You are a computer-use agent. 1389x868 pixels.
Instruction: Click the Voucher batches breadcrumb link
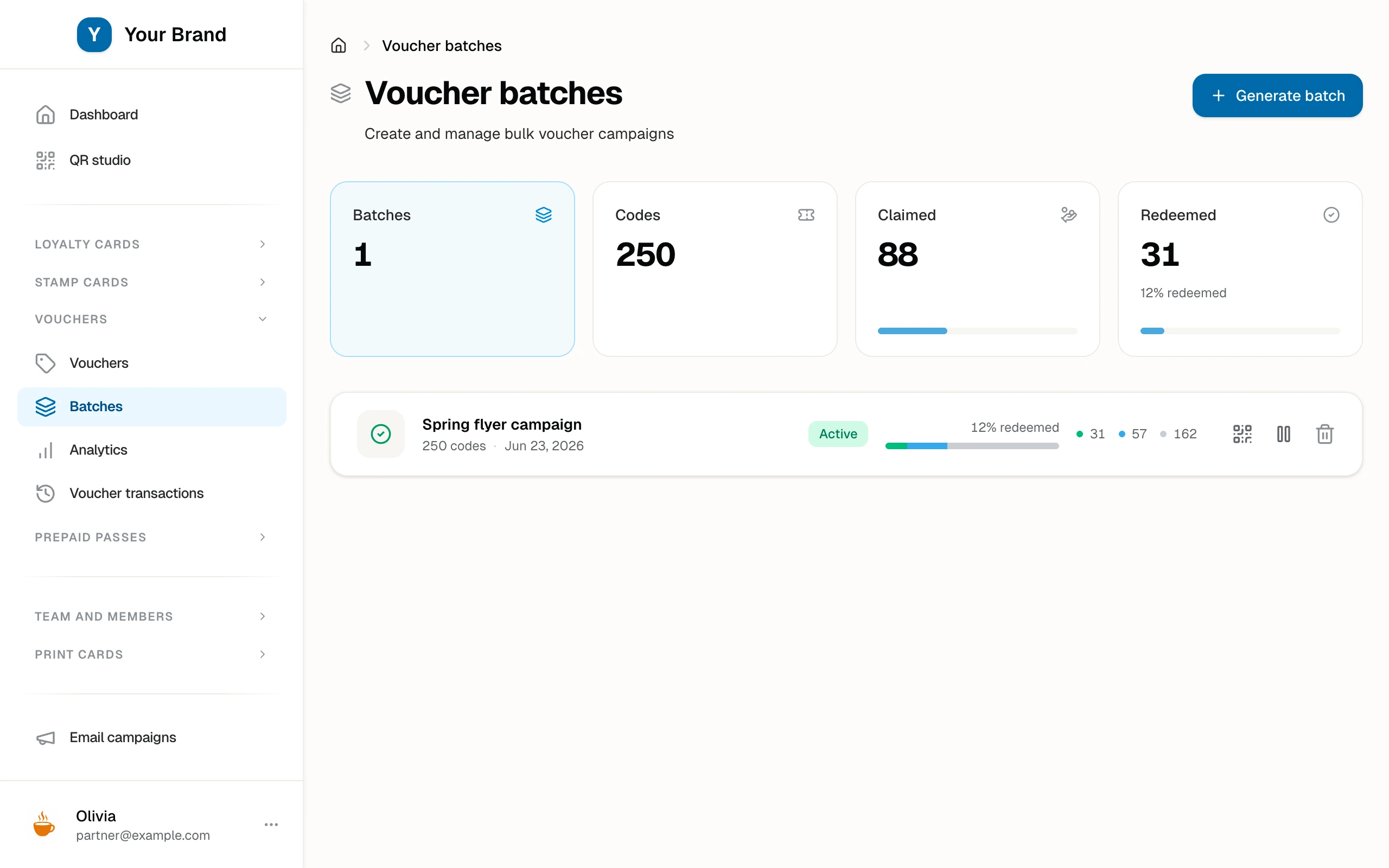coord(441,46)
